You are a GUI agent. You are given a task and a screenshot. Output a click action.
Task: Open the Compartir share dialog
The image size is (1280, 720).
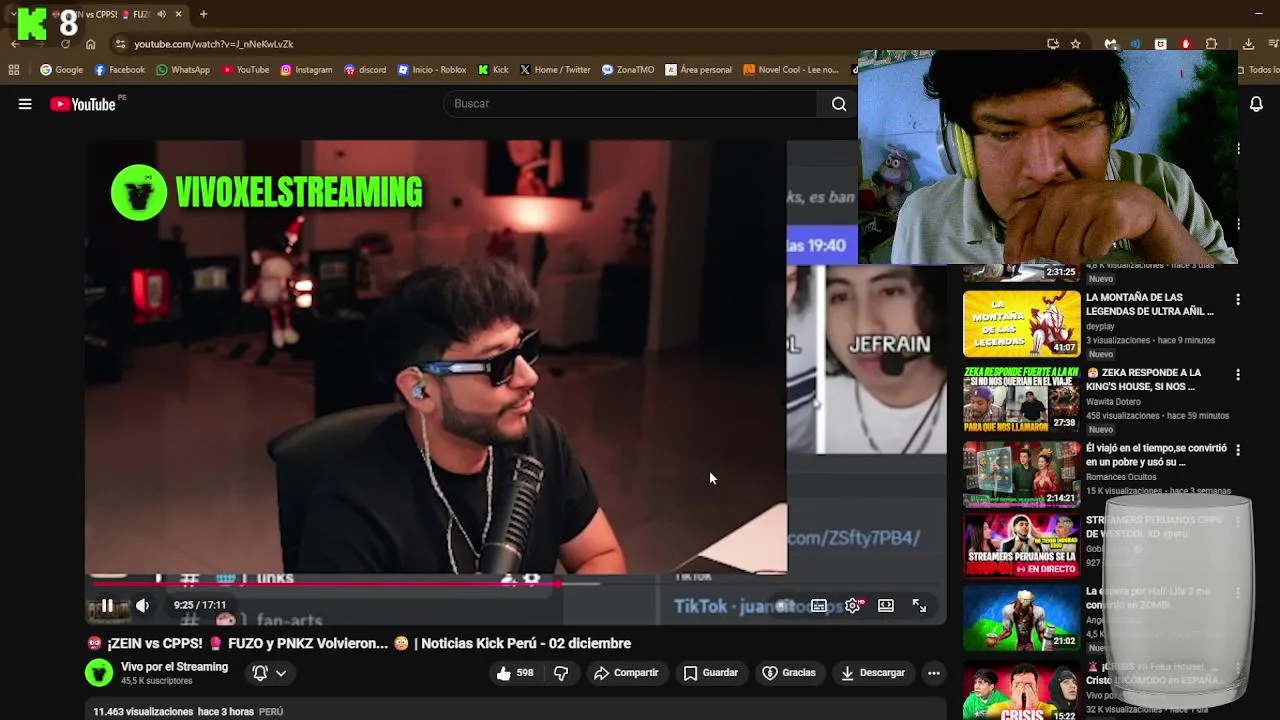[626, 673]
